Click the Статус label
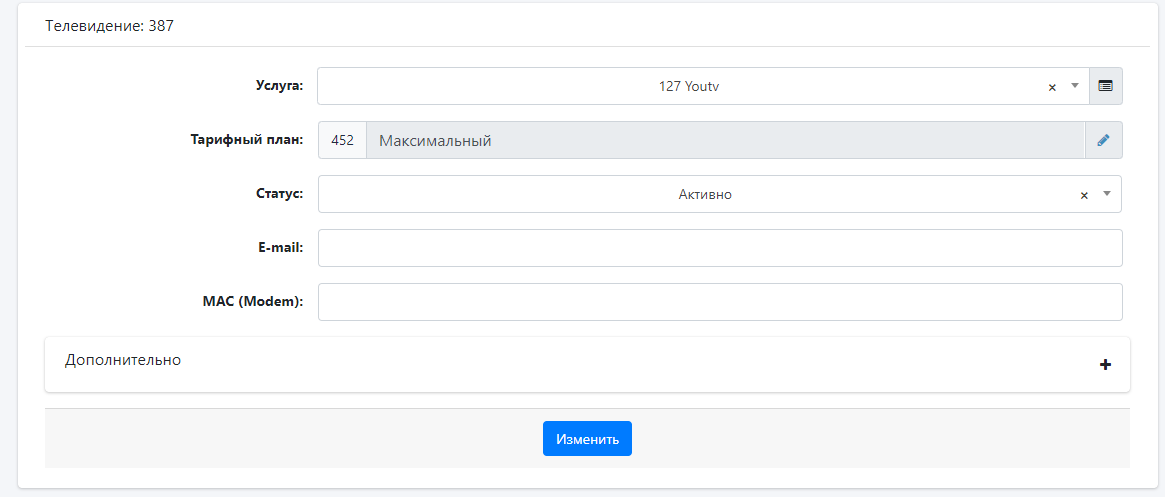 click(279, 194)
